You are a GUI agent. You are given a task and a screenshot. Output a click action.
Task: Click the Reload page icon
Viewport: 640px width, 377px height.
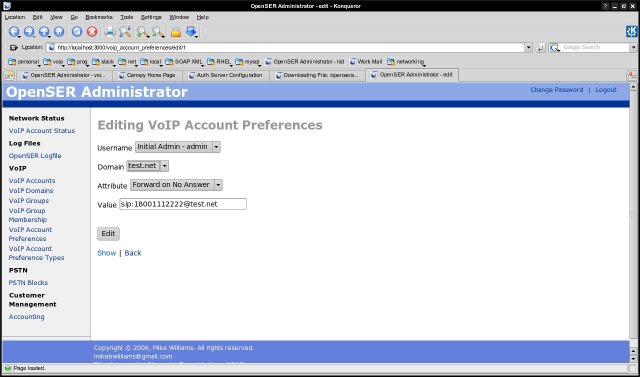pos(77,31)
